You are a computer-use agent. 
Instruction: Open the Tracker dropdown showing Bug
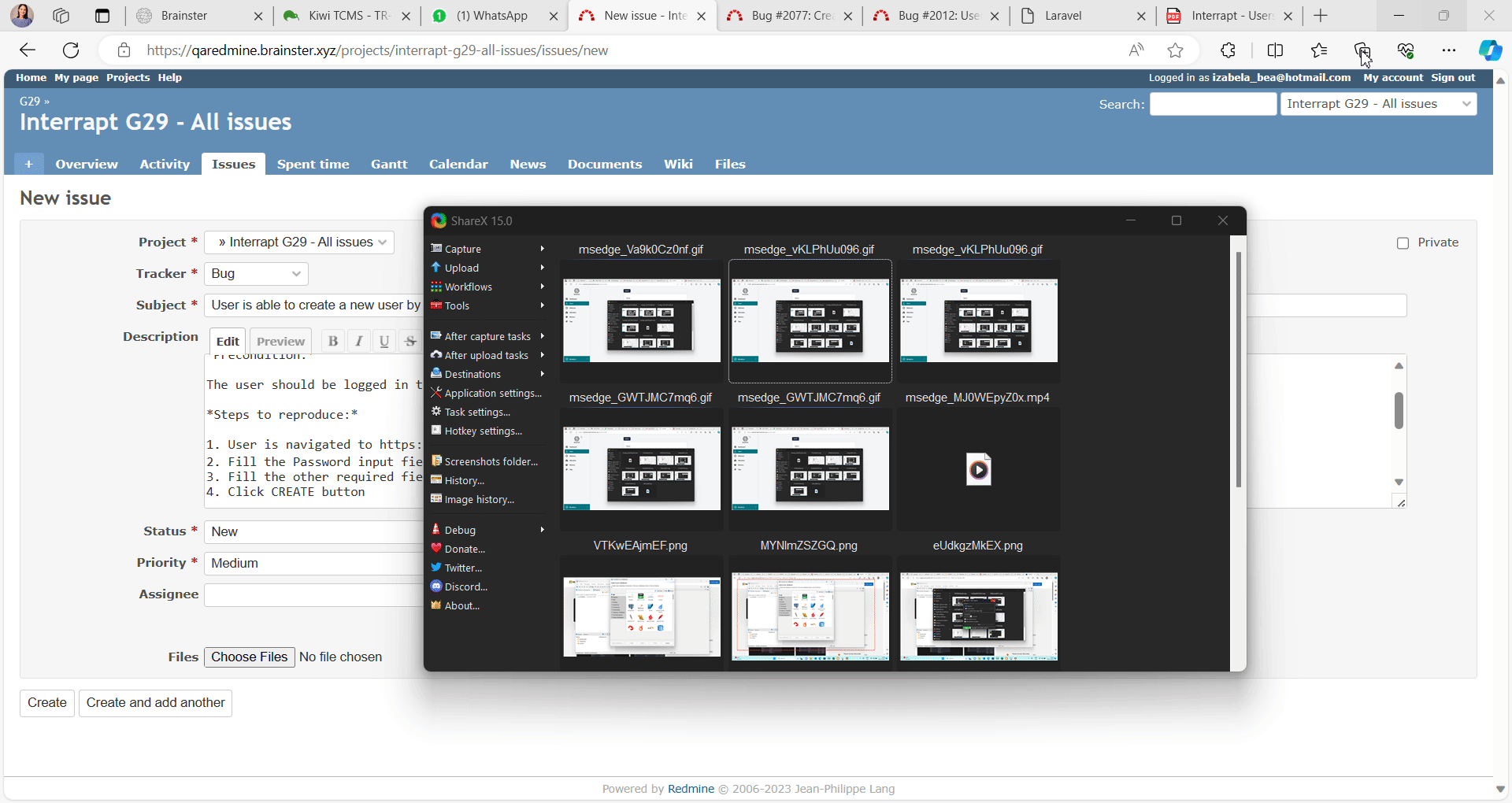click(x=256, y=274)
